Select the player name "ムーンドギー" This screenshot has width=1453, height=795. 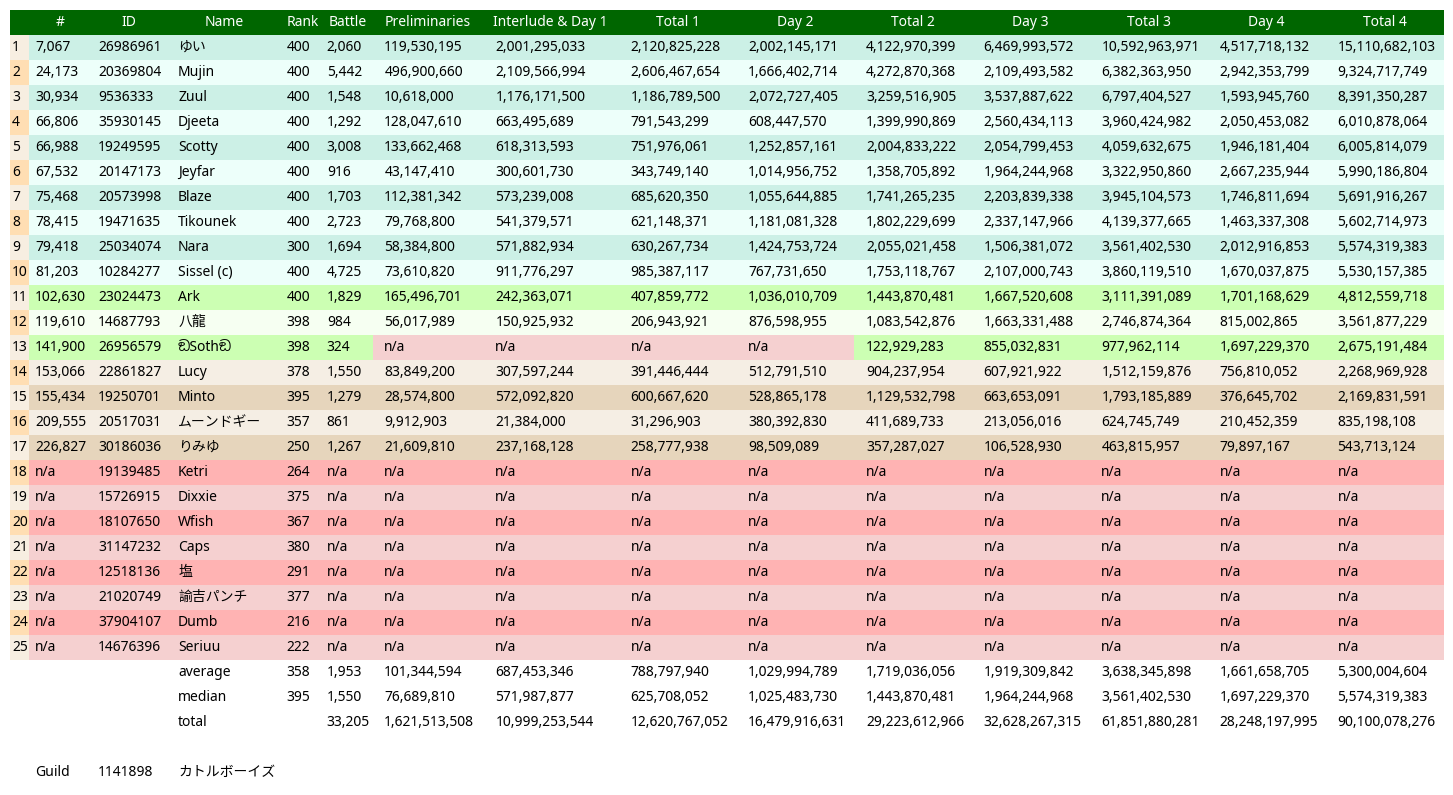(x=219, y=421)
